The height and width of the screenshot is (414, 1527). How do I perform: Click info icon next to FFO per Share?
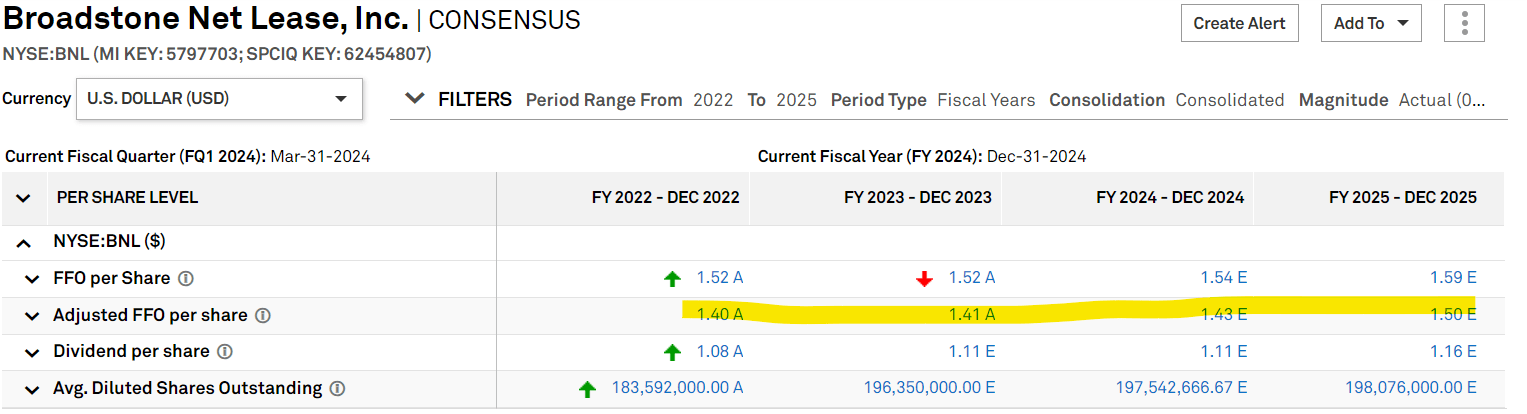click(186, 279)
